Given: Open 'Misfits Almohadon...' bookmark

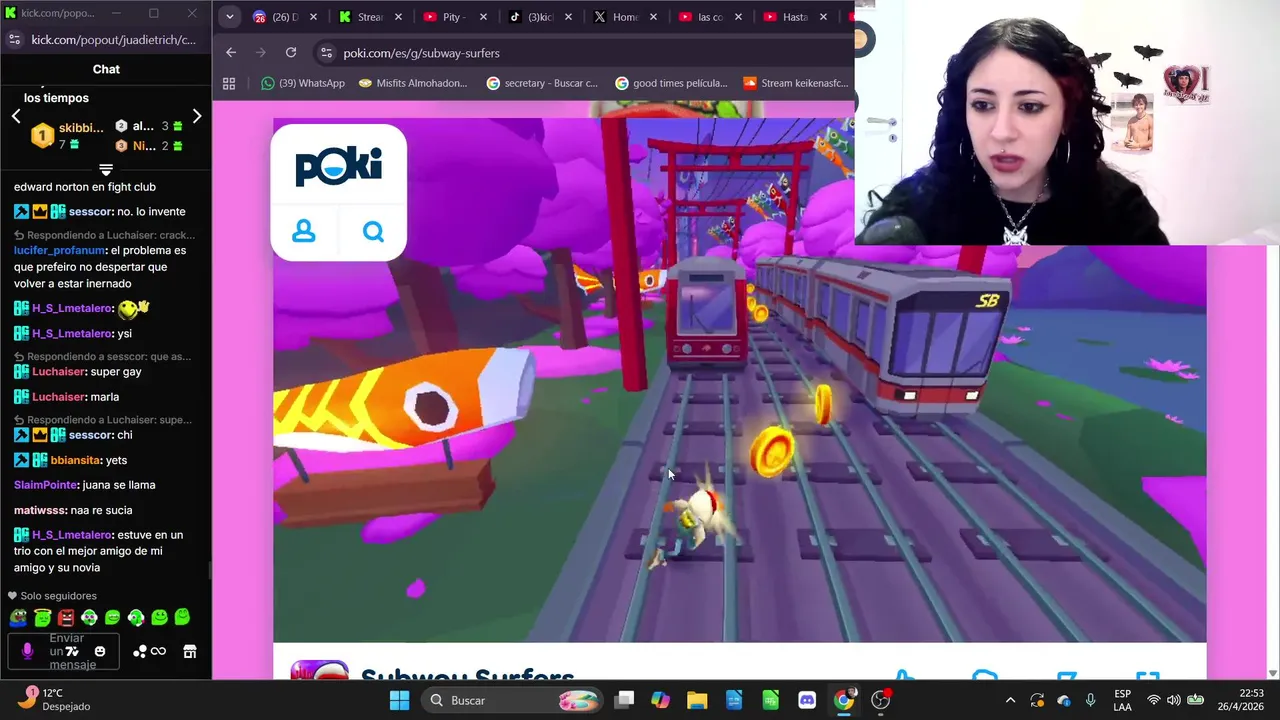Looking at the screenshot, I should pos(413,83).
